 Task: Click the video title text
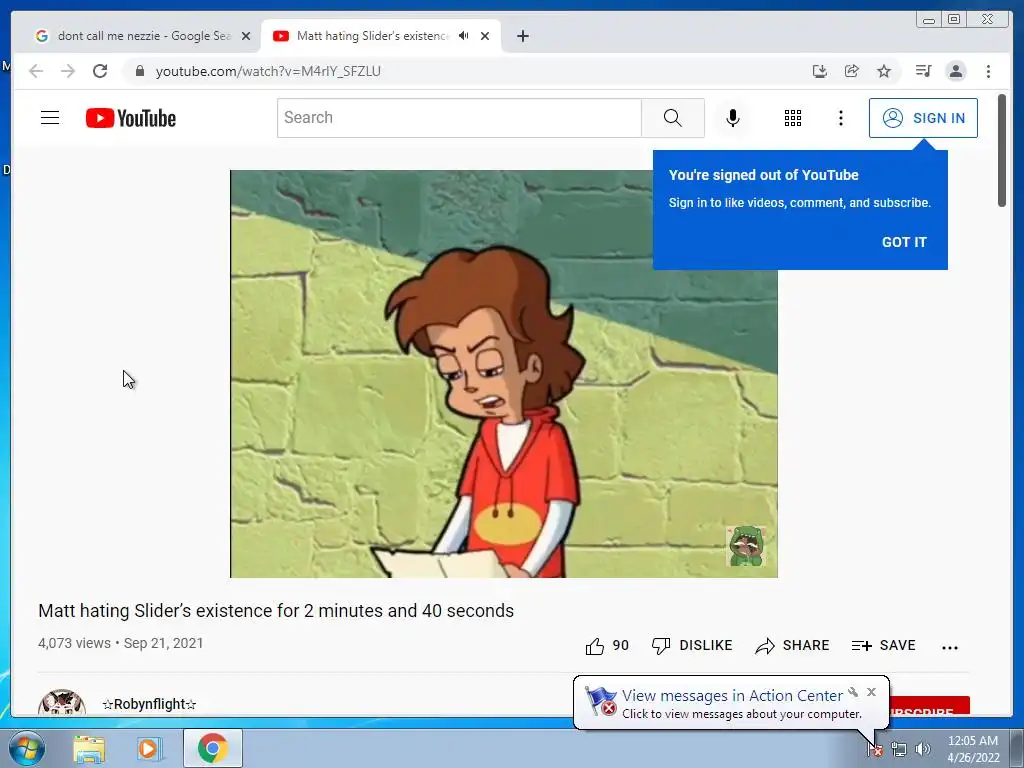(276, 611)
